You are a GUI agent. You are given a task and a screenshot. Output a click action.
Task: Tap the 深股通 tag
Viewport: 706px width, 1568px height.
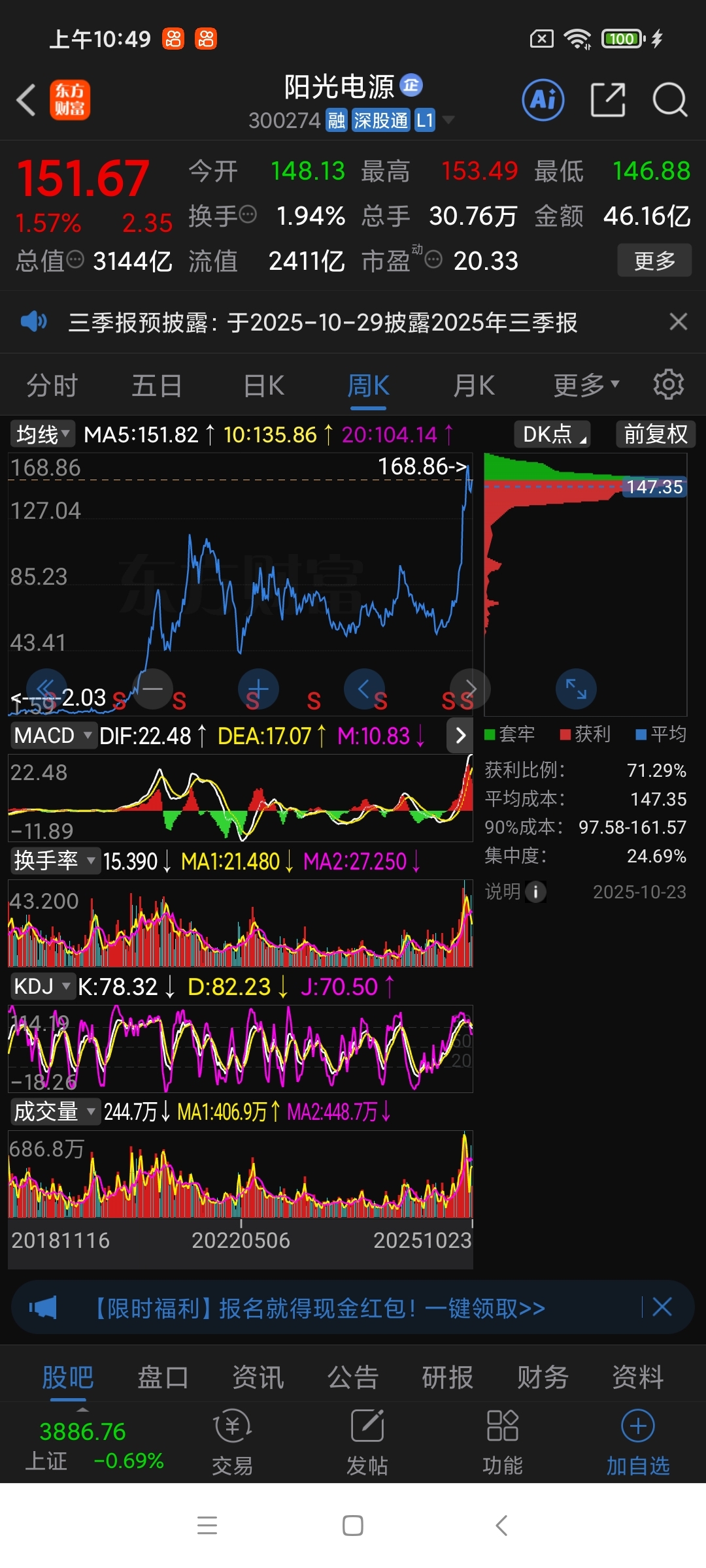381,120
